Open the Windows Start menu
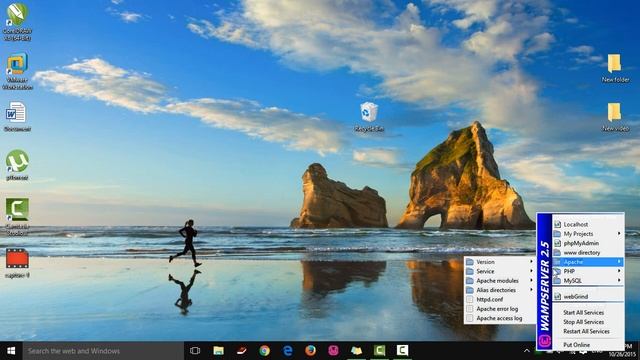The width and height of the screenshot is (640, 360). click(11, 351)
